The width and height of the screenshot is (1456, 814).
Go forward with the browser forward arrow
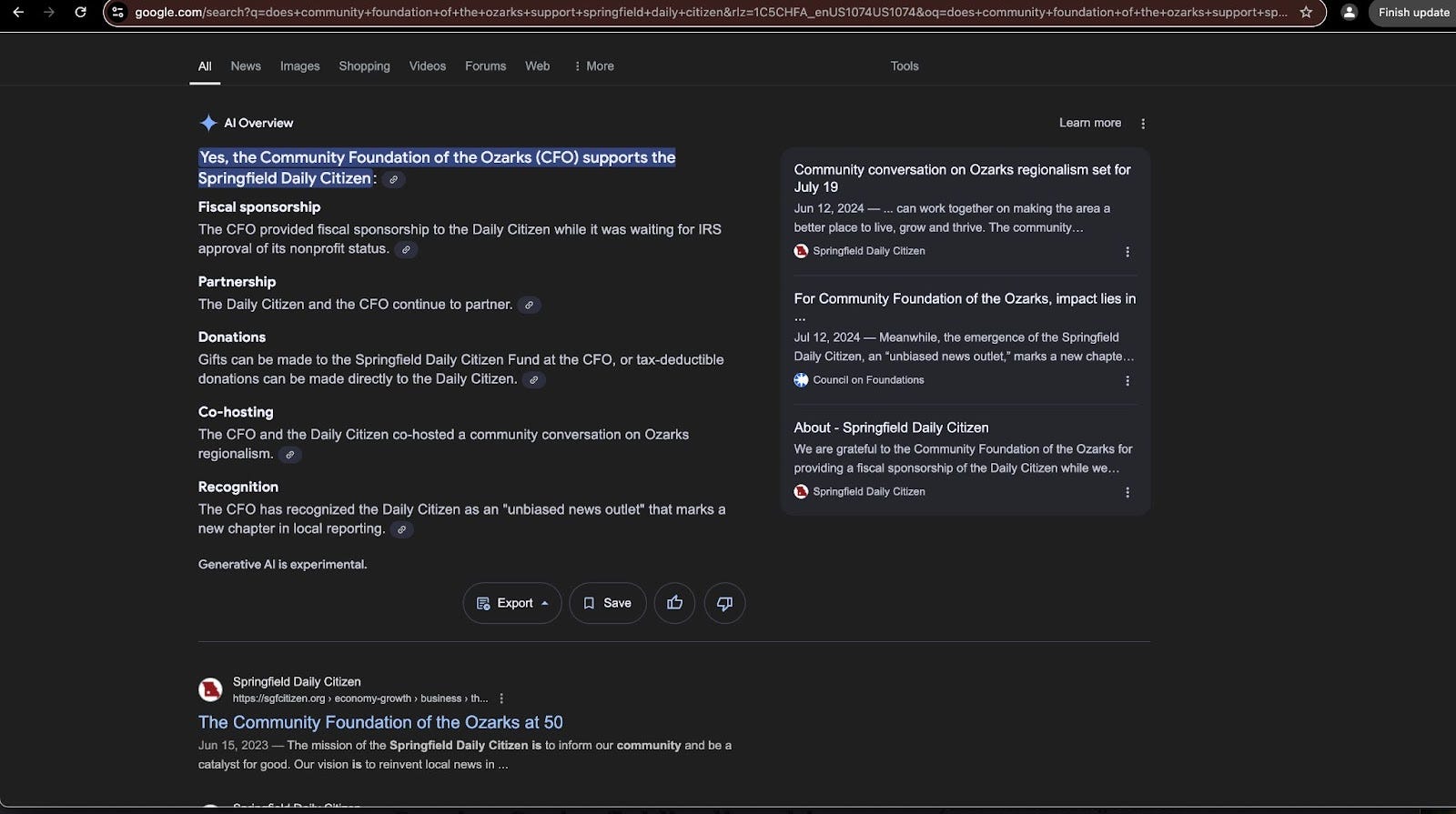coord(49,13)
